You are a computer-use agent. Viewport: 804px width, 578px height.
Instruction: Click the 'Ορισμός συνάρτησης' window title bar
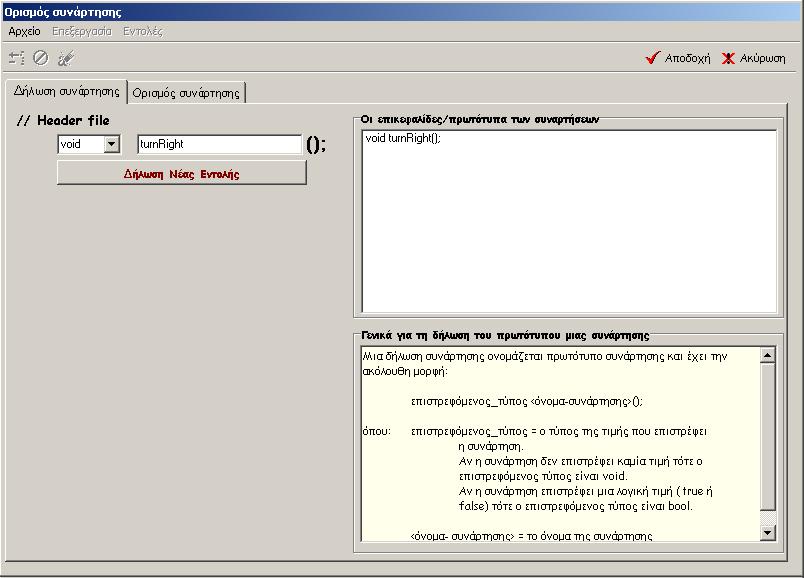(402, 11)
